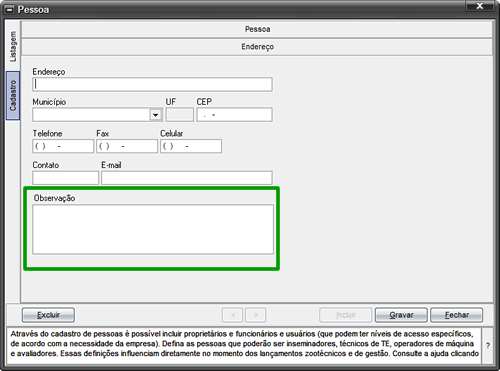This screenshot has height=371, width=500.
Task: Focus the CEP input field
Action: (x=234, y=115)
